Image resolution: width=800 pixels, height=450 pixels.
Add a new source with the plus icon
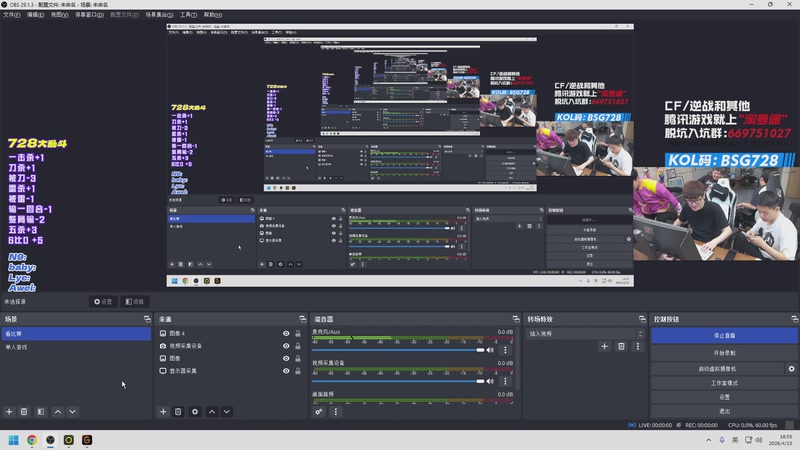163,411
